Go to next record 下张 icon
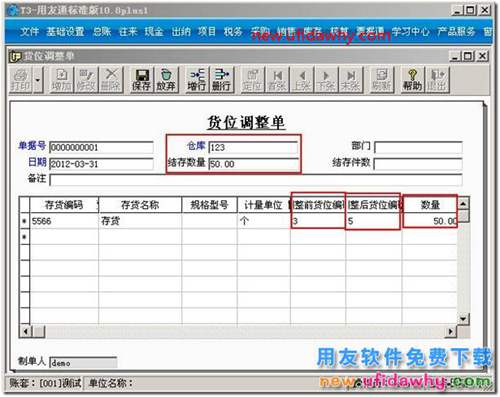 [x=326, y=80]
